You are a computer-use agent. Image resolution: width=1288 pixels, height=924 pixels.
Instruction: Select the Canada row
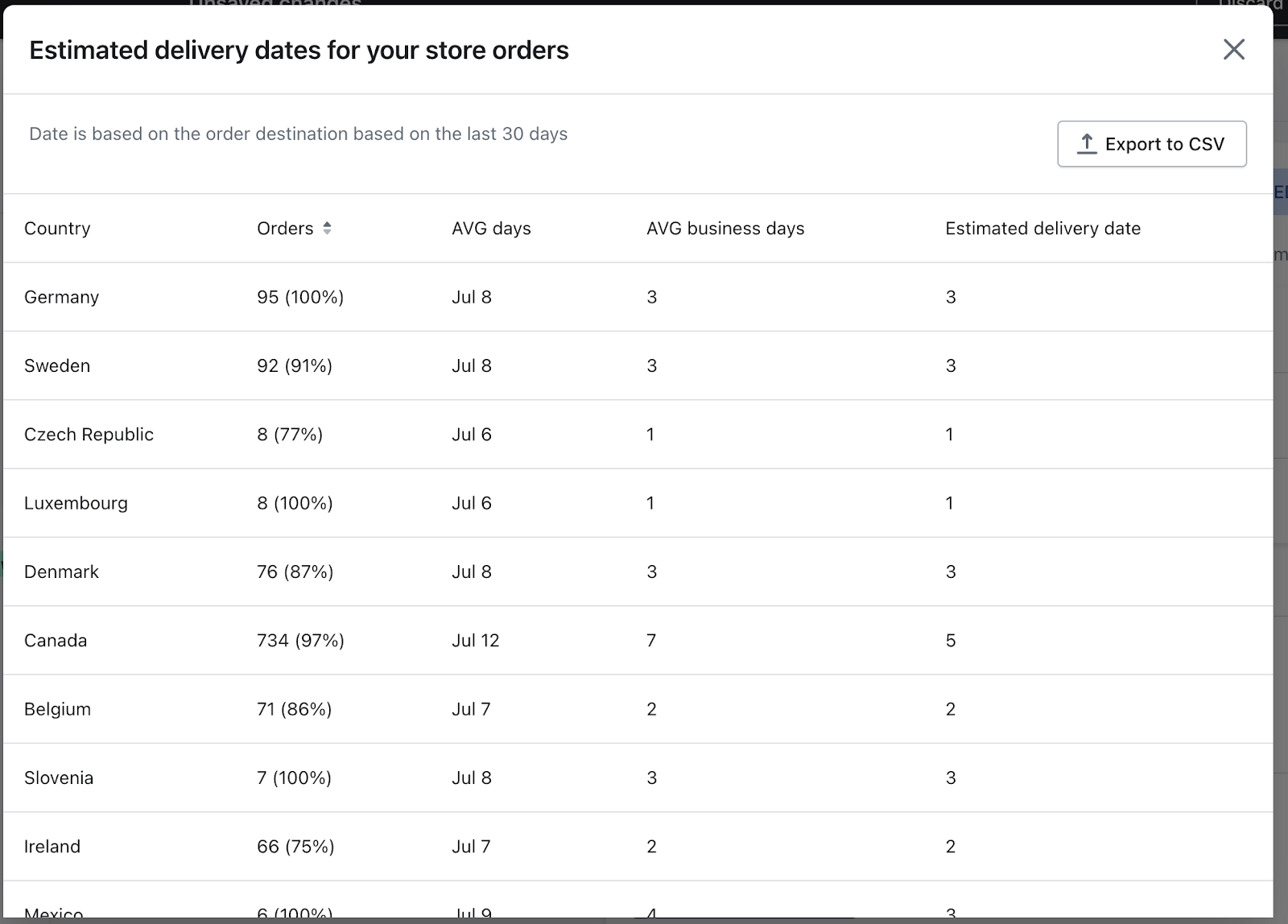click(x=56, y=641)
